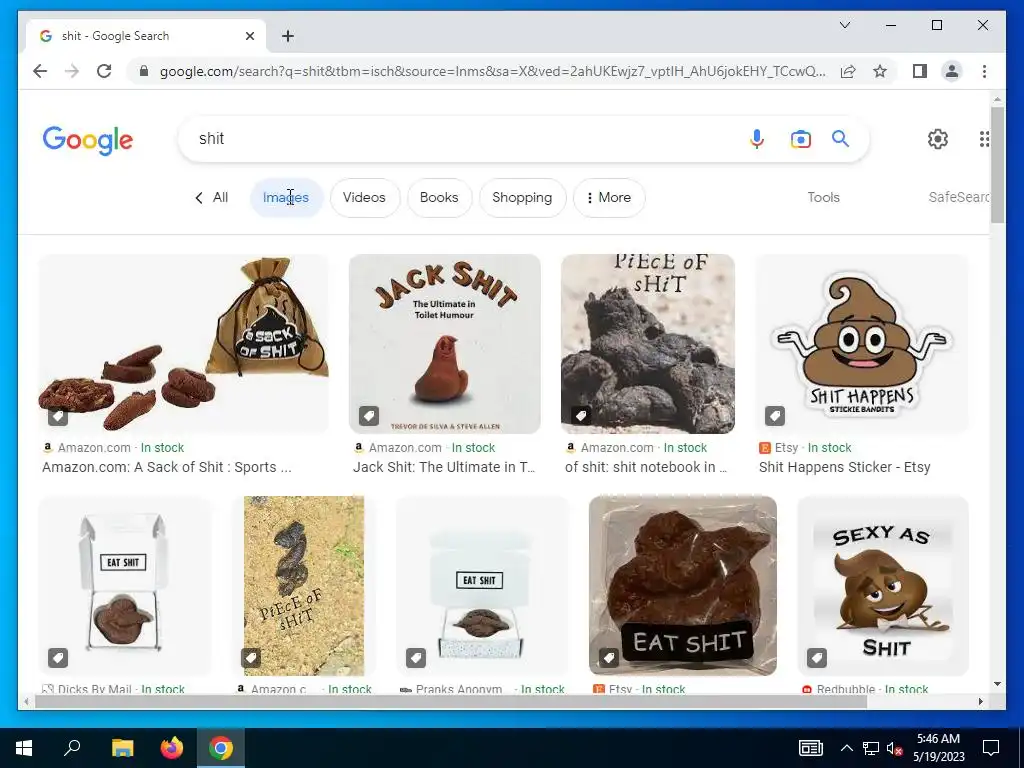The width and height of the screenshot is (1024, 768).
Task: Open Chrome three-dot menu
Action: [984, 71]
